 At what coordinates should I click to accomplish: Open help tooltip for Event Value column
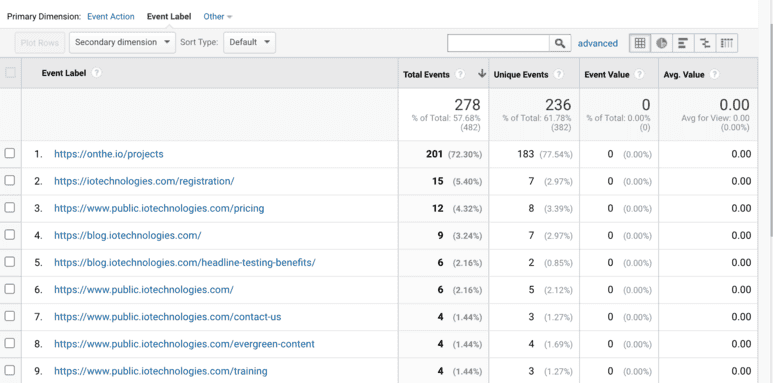coord(639,74)
